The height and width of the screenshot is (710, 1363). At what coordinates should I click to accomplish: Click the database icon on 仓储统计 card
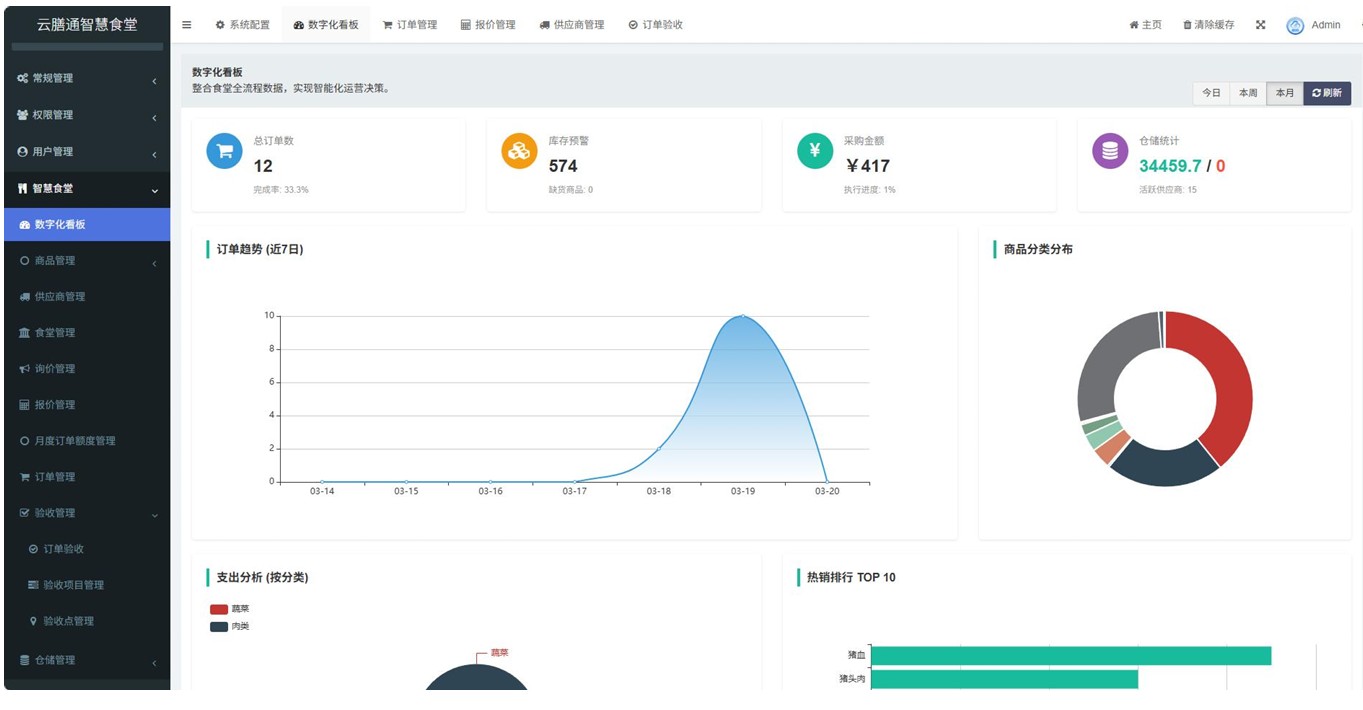[1110, 150]
